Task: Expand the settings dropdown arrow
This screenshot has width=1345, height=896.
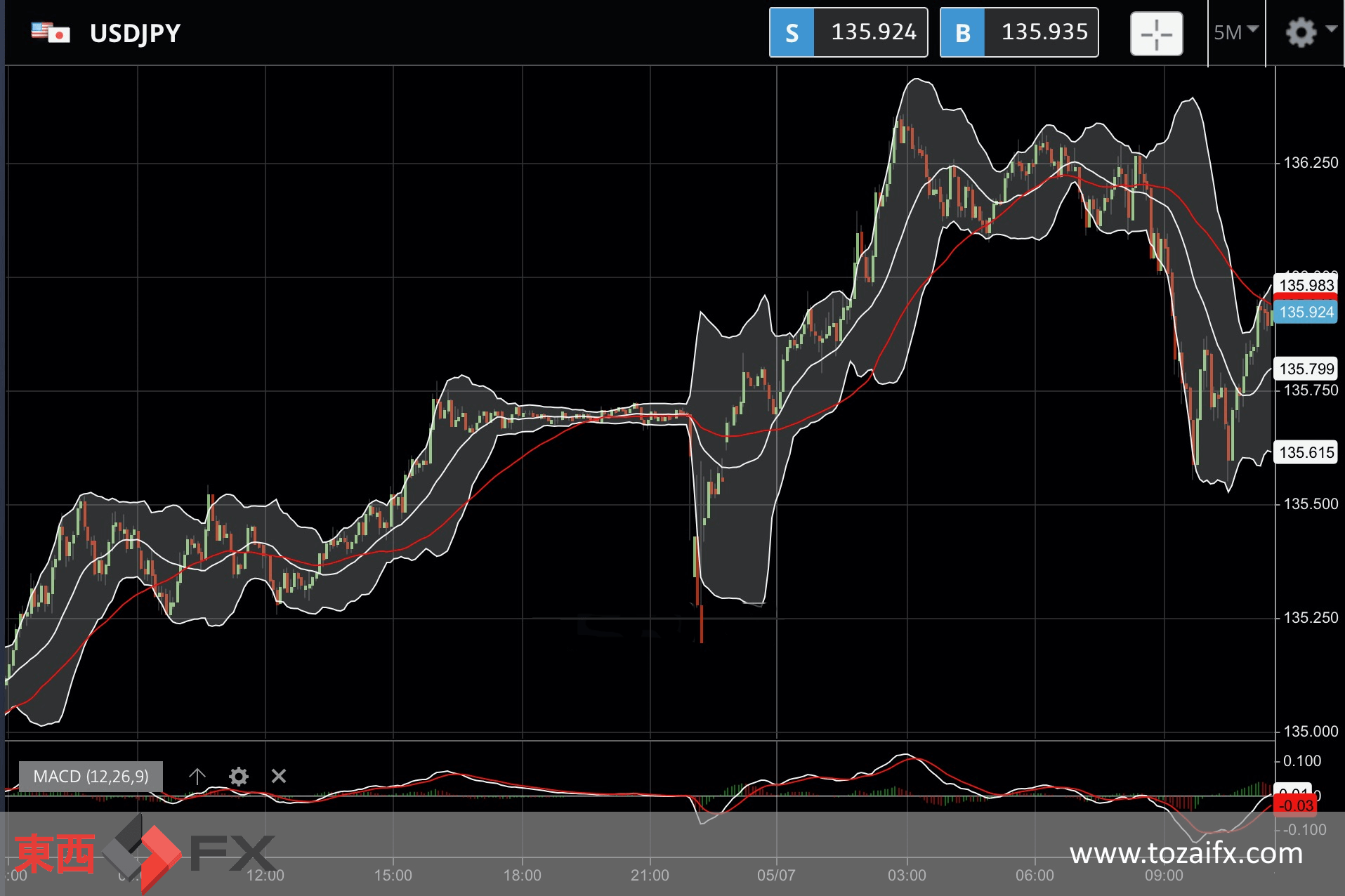Action: click(1332, 29)
